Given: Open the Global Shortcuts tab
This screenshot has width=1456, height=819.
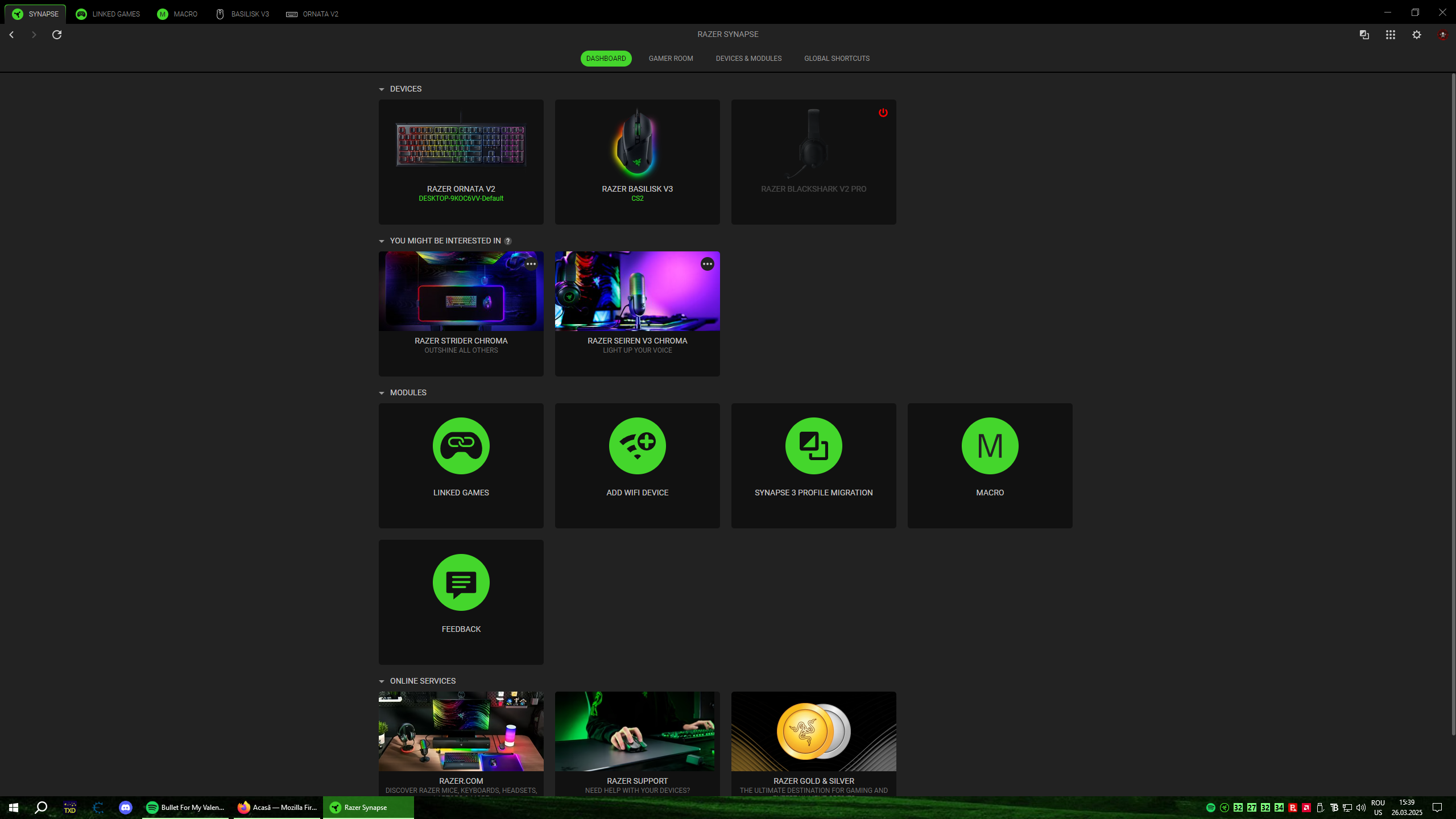Looking at the screenshot, I should point(837,59).
